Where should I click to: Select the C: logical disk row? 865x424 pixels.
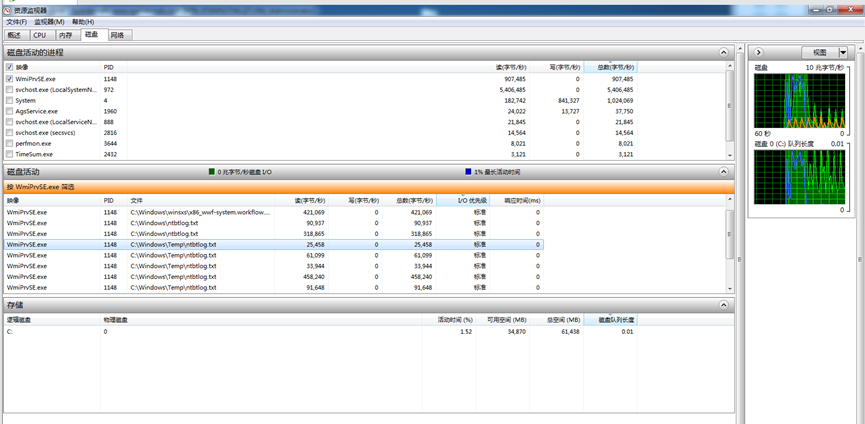coord(321,332)
